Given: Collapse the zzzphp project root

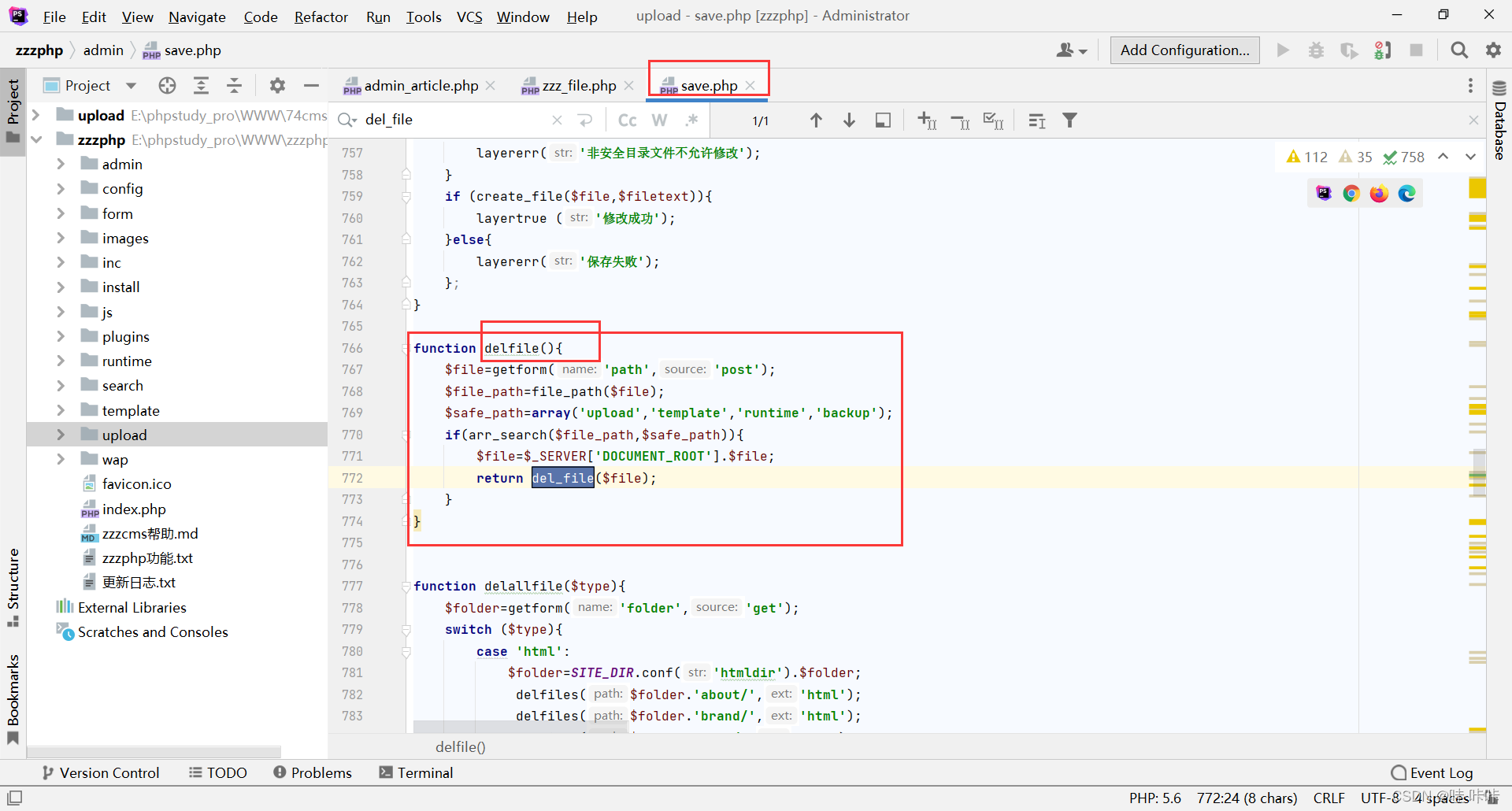Looking at the screenshot, I should [36, 139].
